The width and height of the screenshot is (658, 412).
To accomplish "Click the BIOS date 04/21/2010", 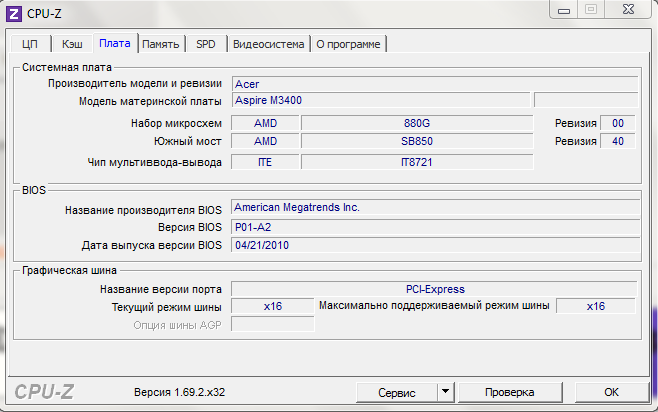I will click(435, 245).
